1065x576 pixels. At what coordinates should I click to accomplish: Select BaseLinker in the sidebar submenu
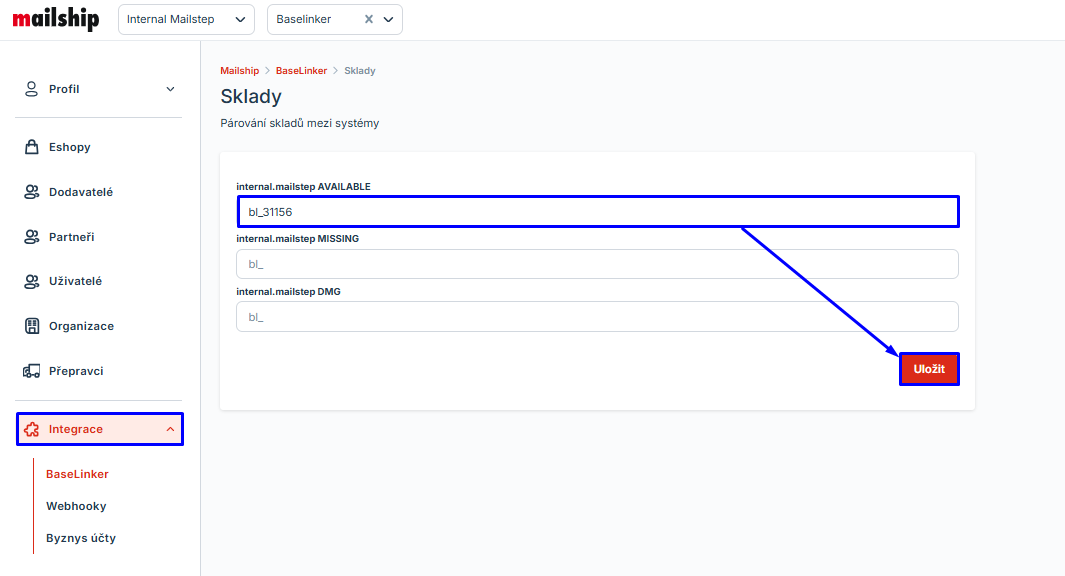click(77, 474)
